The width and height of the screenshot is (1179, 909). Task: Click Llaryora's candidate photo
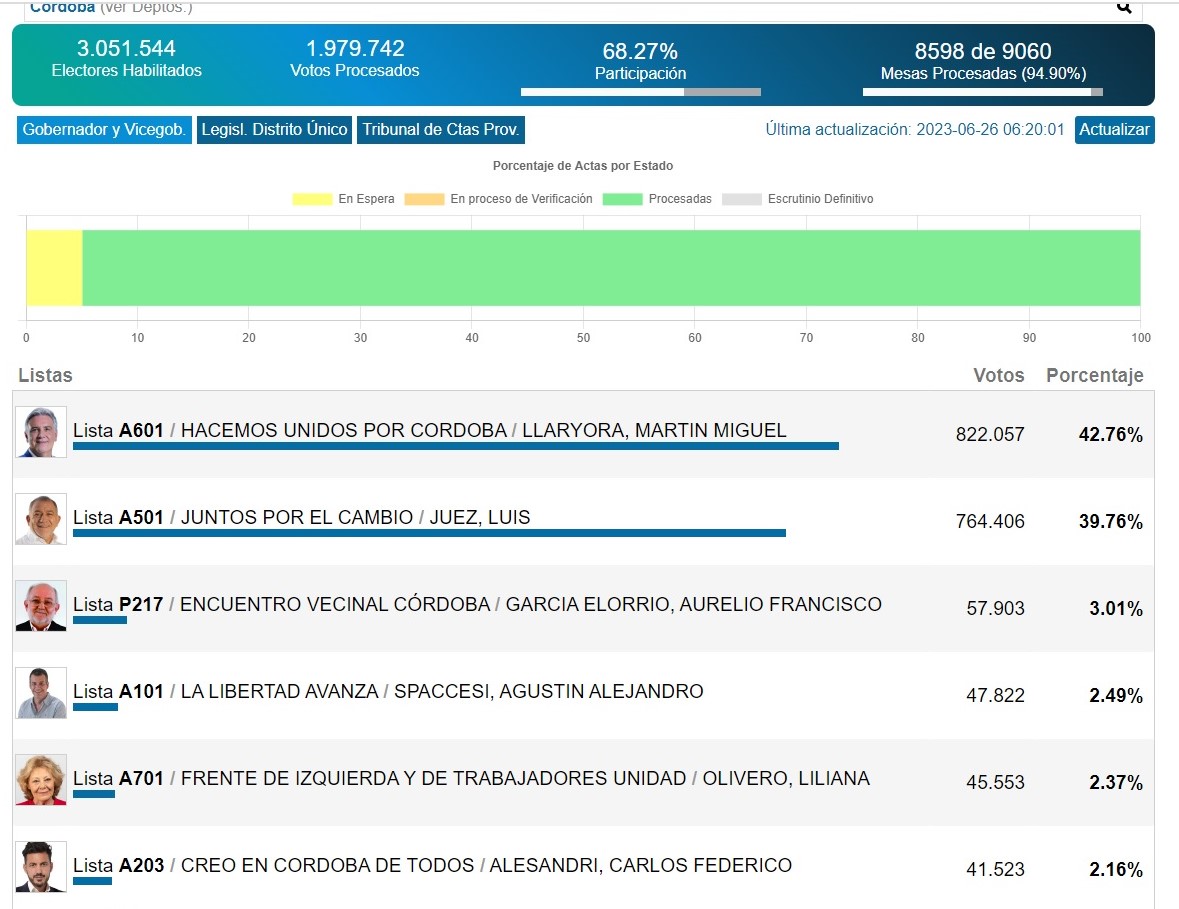(x=41, y=432)
